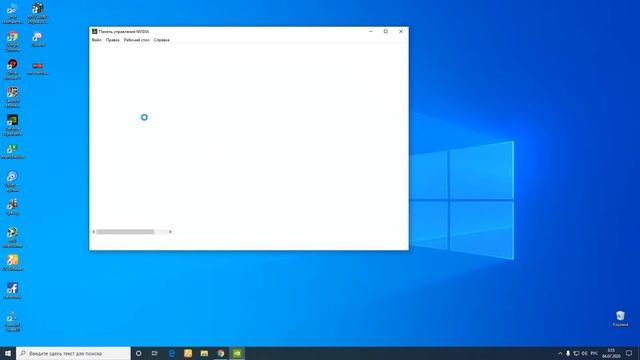Image resolution: width=640 pixels, height=360 pixels.
Task: Click the horizontal scrollbar thumb in NVIDIA panel
Action: click(x=125, y=232)
